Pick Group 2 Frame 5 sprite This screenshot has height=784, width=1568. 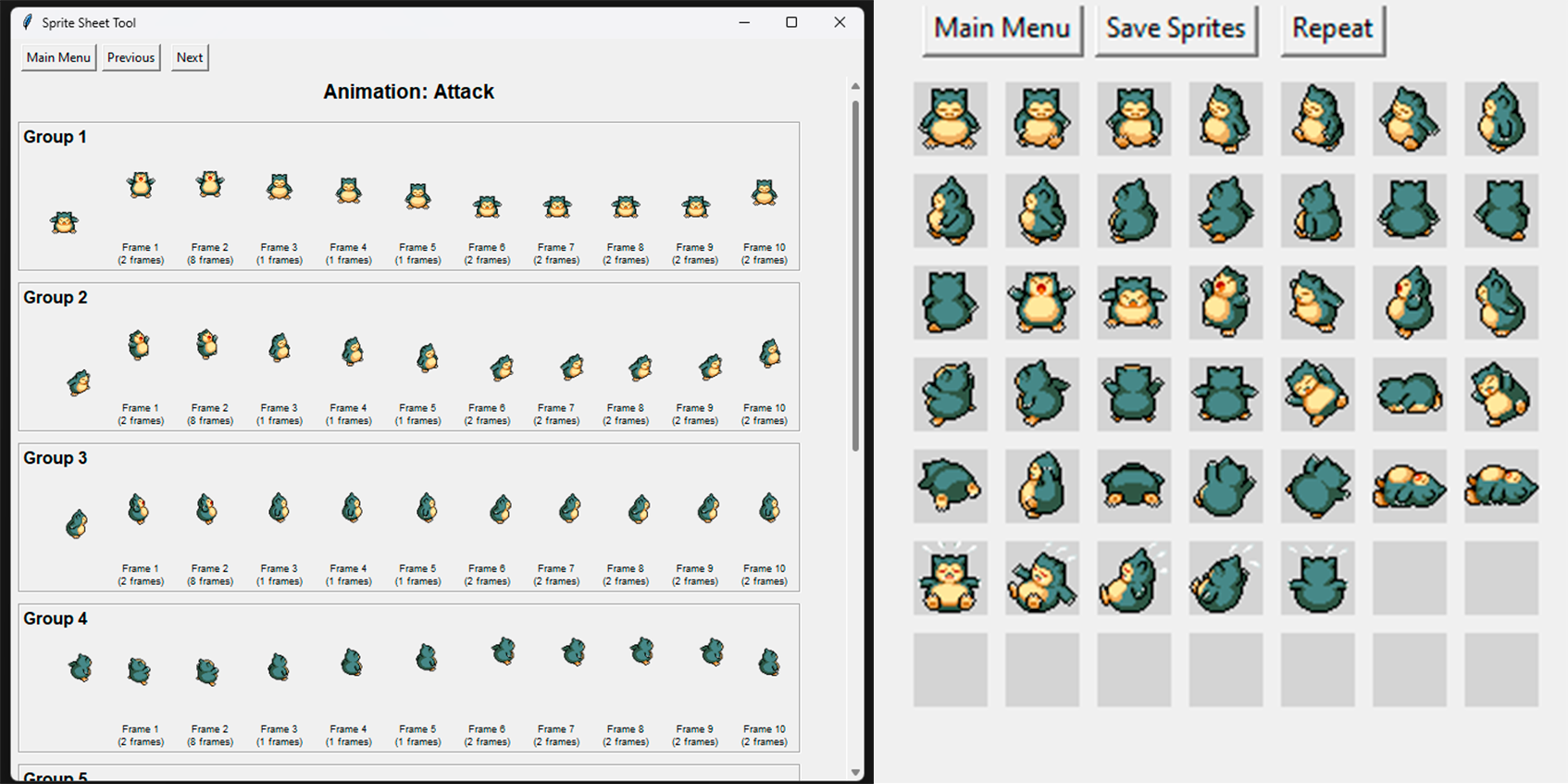pos(427,357)
